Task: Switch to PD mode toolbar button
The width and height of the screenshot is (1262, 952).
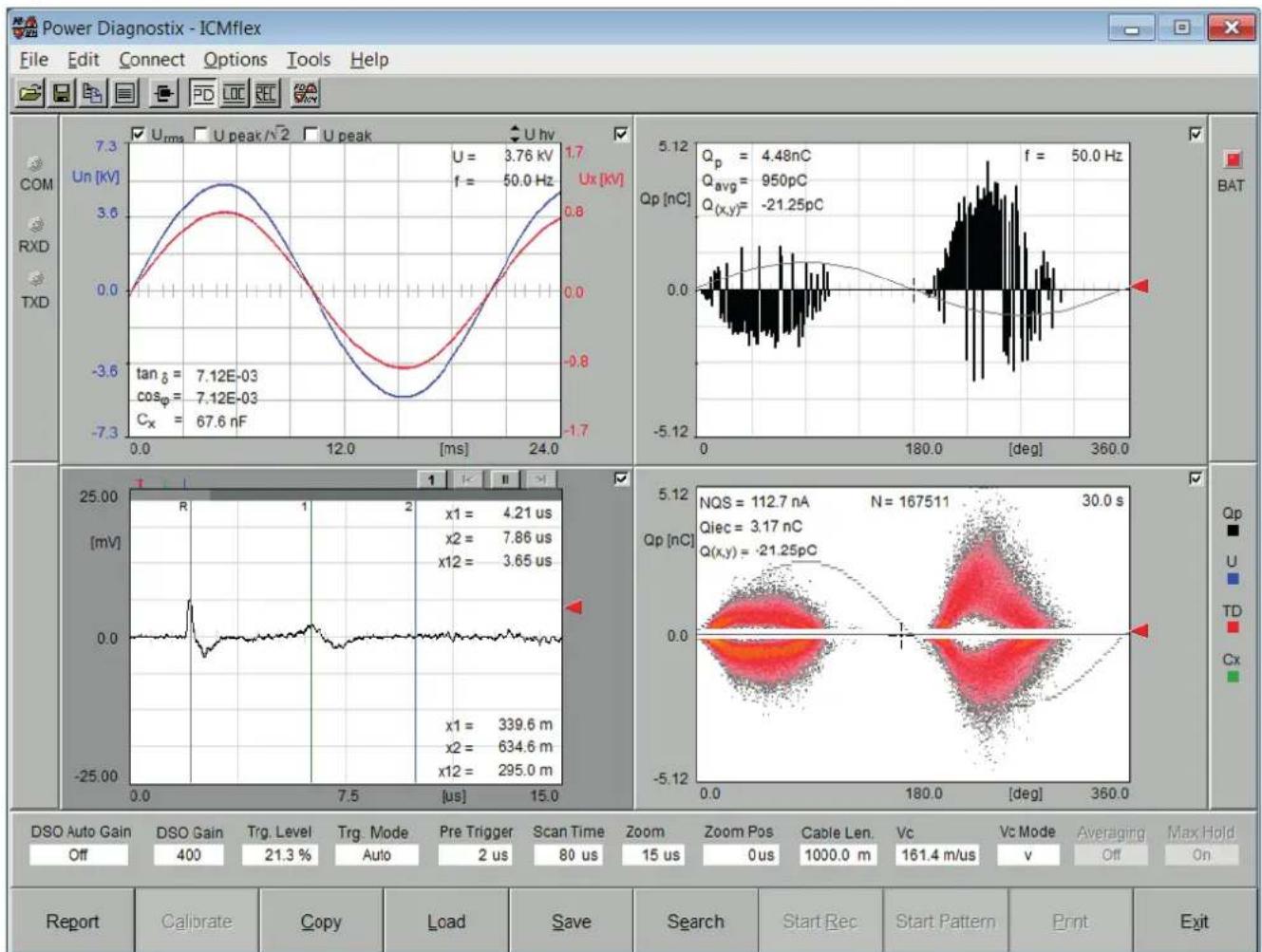Action: coord(203,93)
